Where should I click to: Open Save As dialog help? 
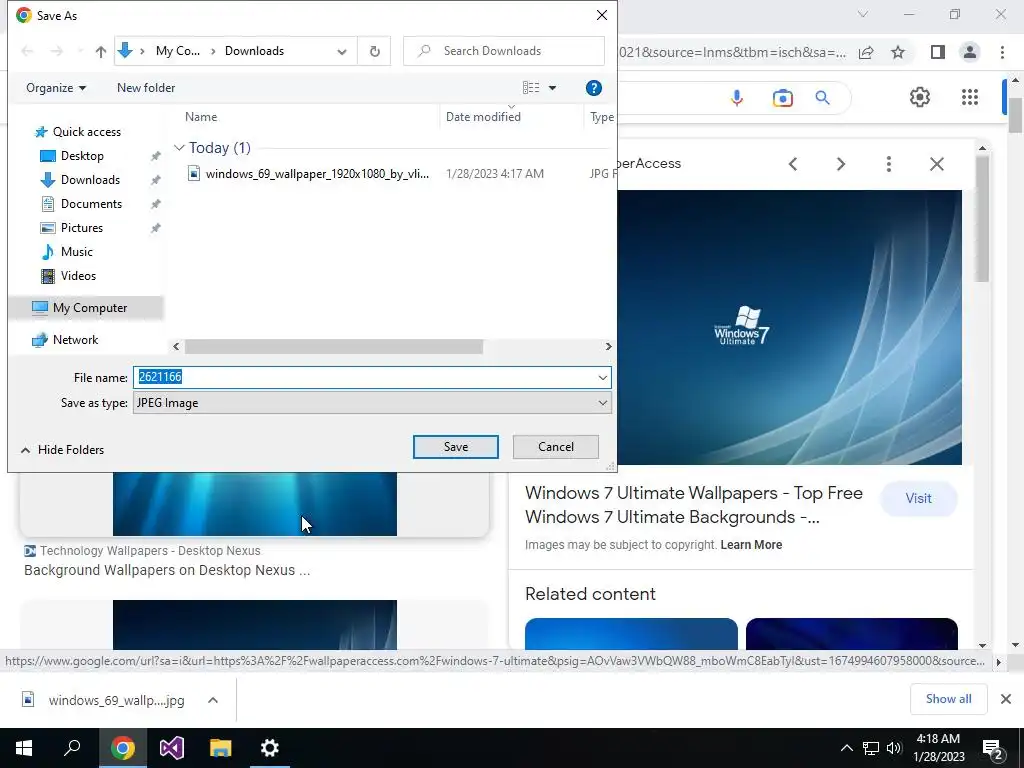[593, 88]
